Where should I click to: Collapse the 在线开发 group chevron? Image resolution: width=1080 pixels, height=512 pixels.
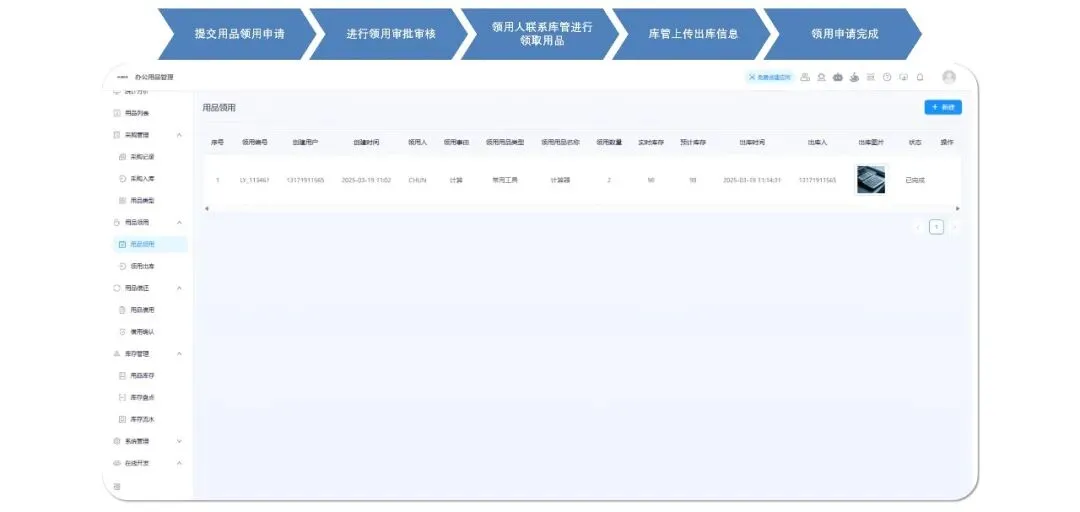(179, 463)
